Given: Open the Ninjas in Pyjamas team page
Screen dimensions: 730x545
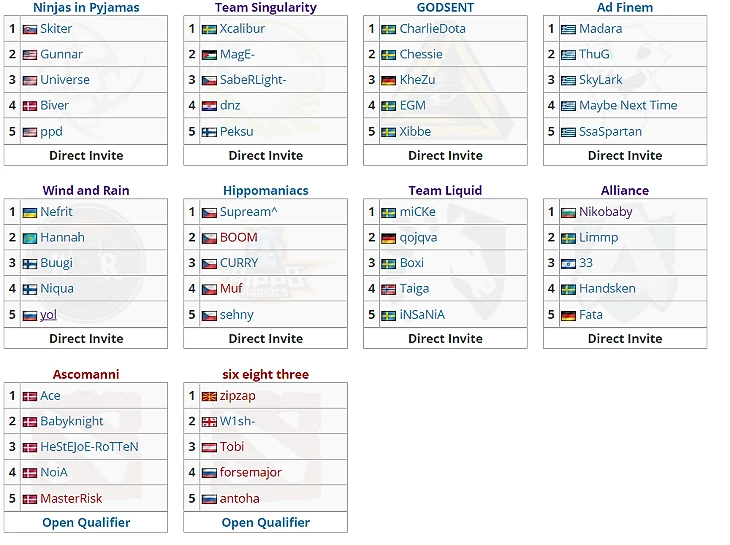Looking at the screenshot, I should click(x=86, y=7).
